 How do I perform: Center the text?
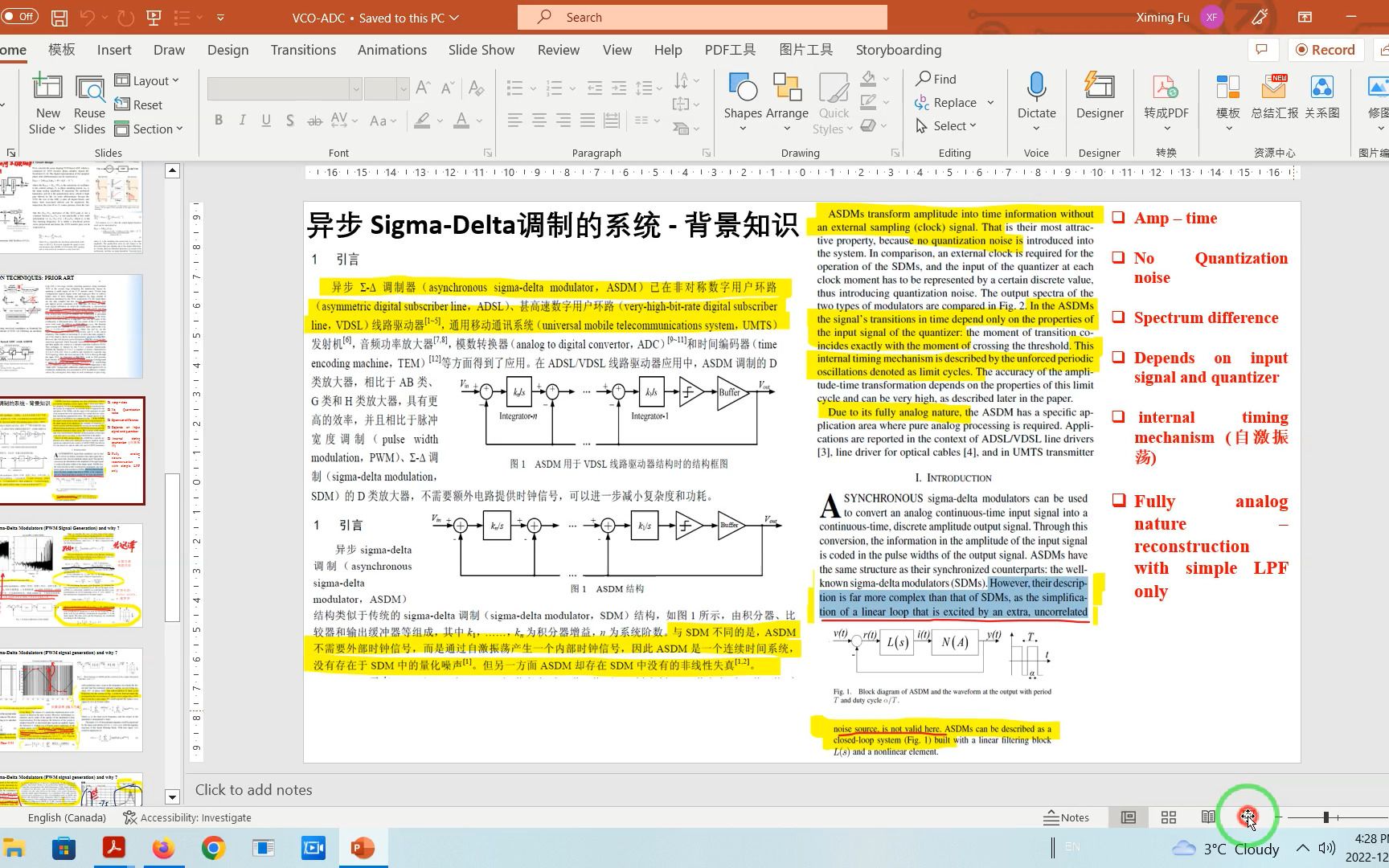[539, 121]
